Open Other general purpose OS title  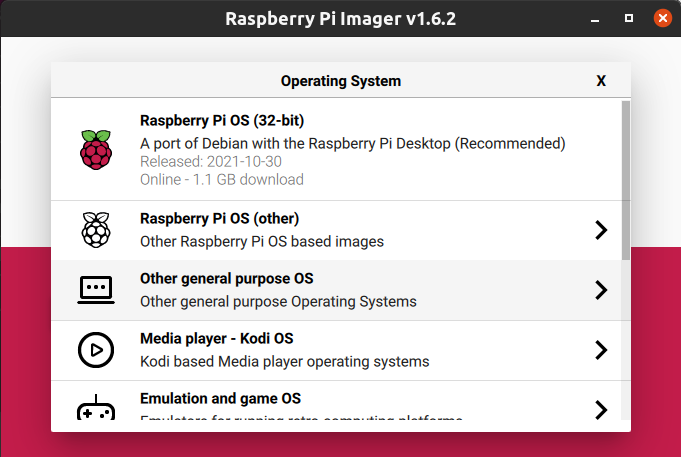(227, 278)
